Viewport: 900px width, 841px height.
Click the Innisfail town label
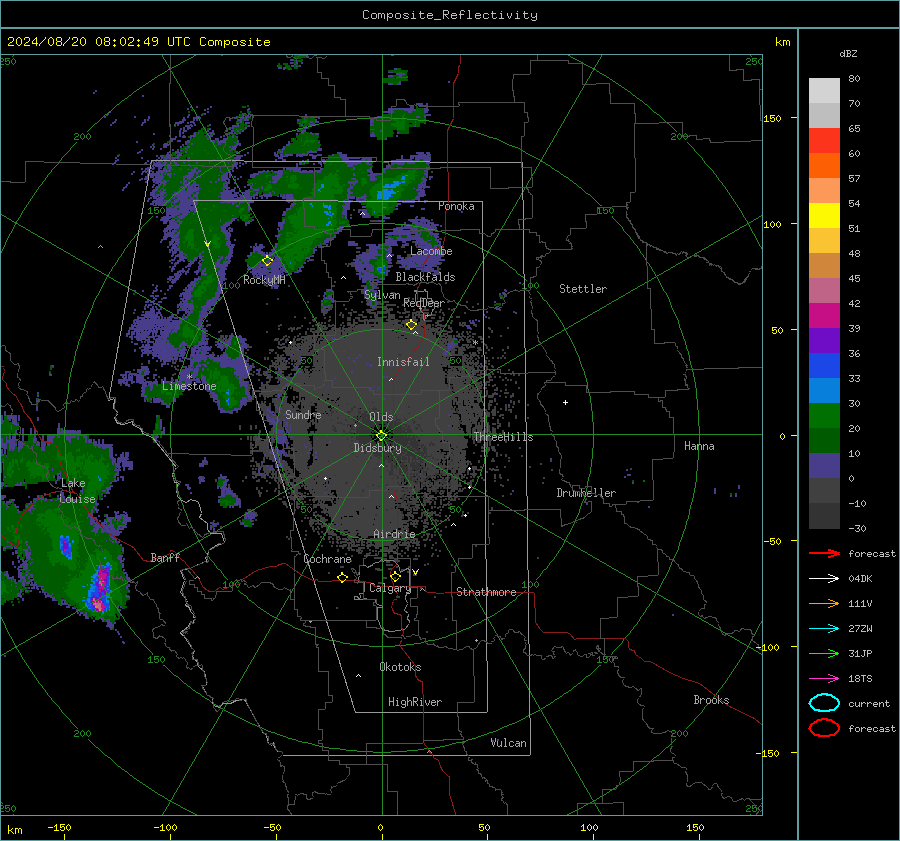[403, 362]
